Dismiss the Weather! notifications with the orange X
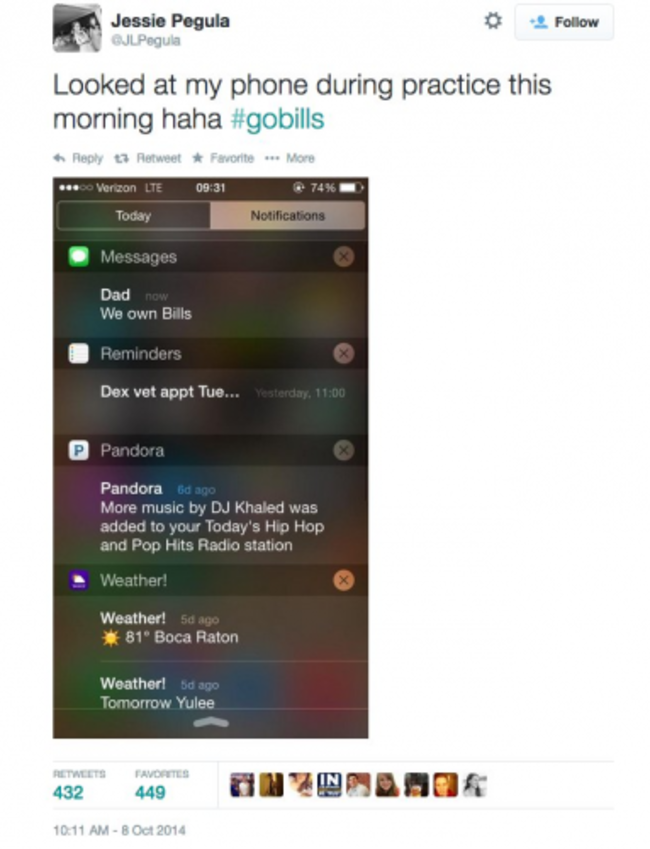 tap(343, 580)
